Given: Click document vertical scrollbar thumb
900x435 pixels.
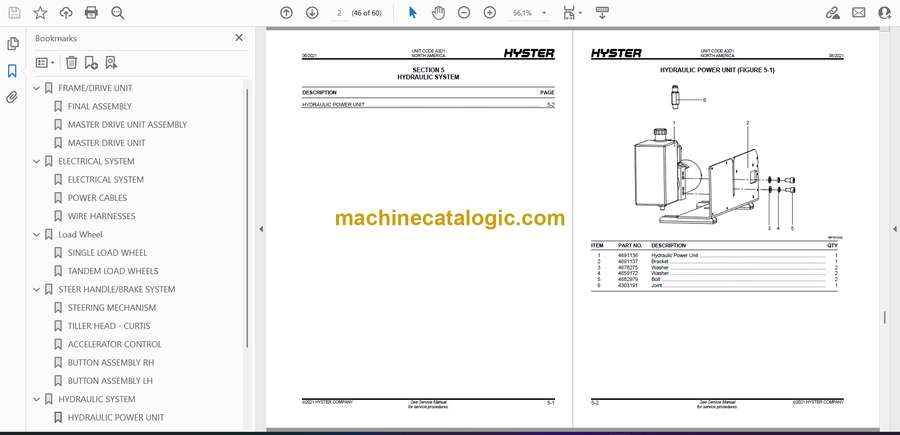Looking at the screenshot, I should 885,317.
